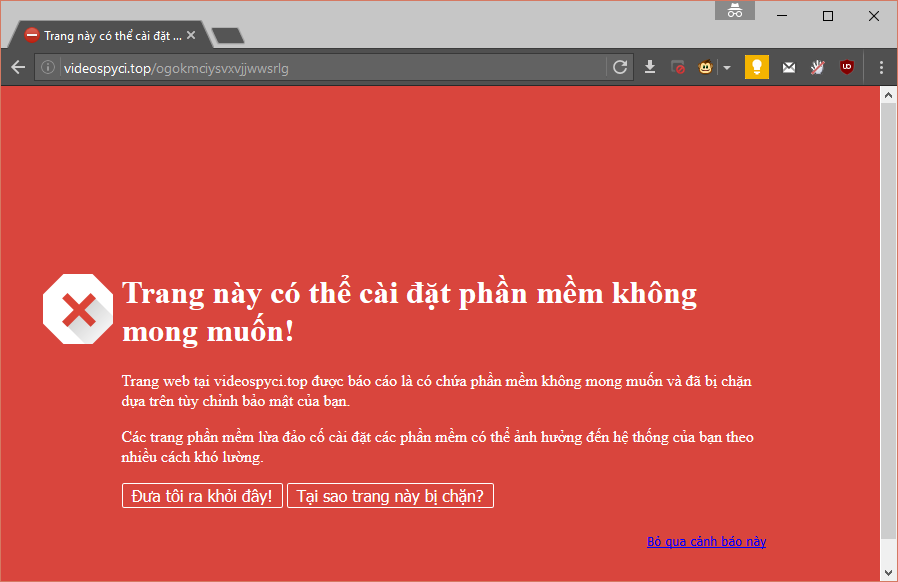
Task: Click paragraph starting 'Trang web tại videospyci.top'
Action: 436,391
